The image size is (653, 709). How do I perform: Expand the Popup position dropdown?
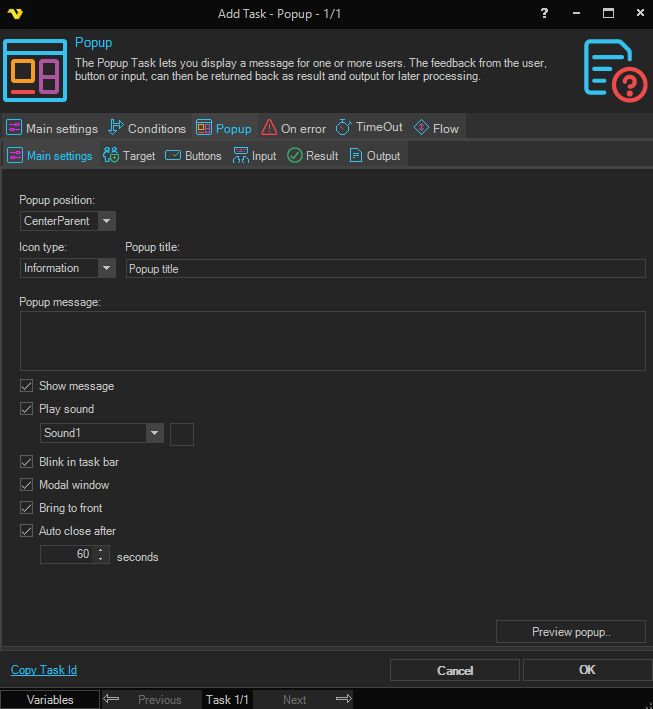[x=107, y=221]
